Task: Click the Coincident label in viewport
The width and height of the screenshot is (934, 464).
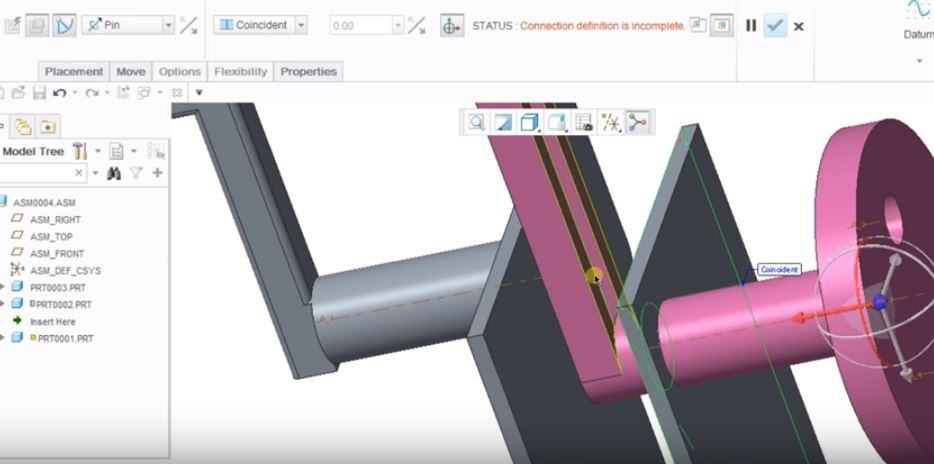Action: tap(777, 270)
